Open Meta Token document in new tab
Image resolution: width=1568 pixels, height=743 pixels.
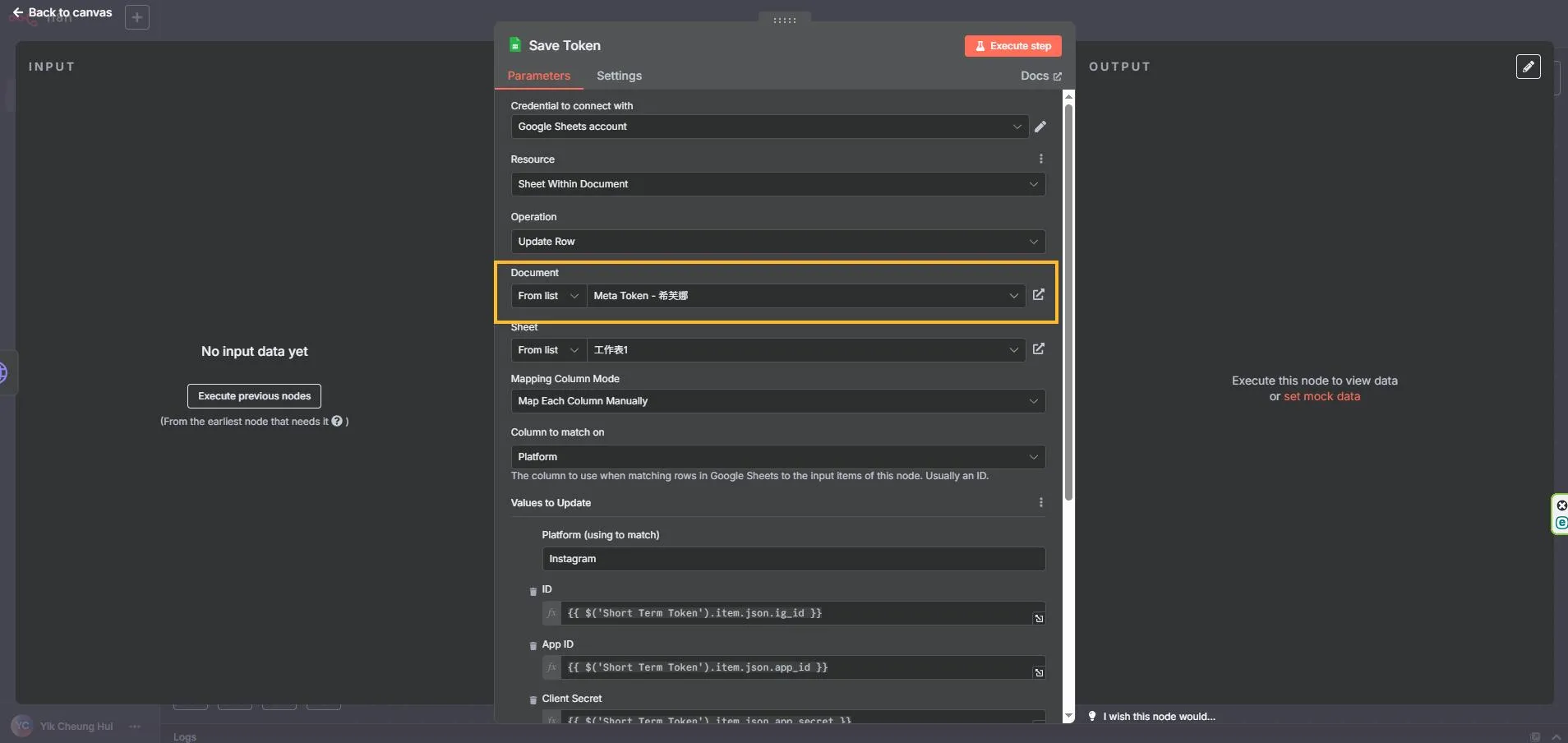pos(1039,295)
